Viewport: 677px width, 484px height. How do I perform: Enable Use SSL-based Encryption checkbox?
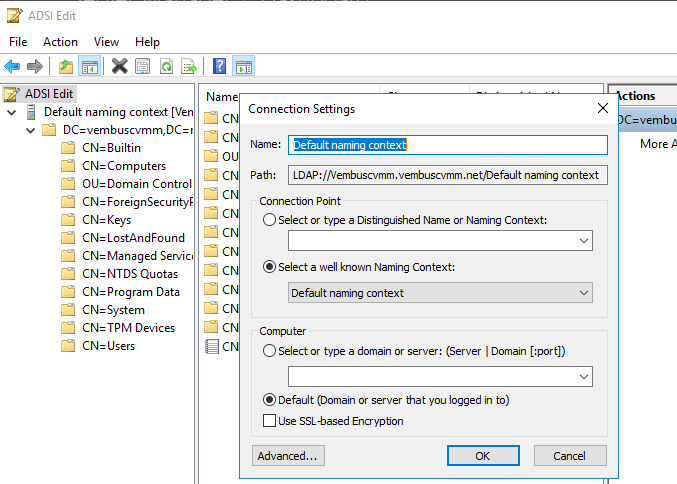(269, 421)
